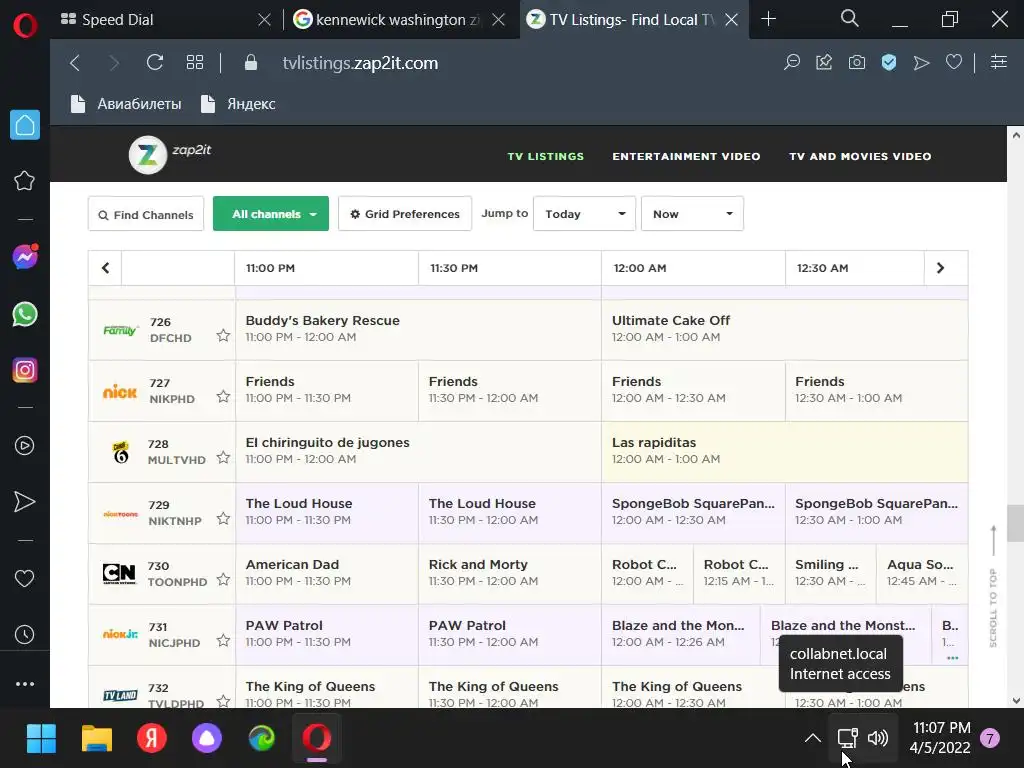Open Opera main menu logo
This screenshot has width=1024, height=768.
(x=25, y=26)
